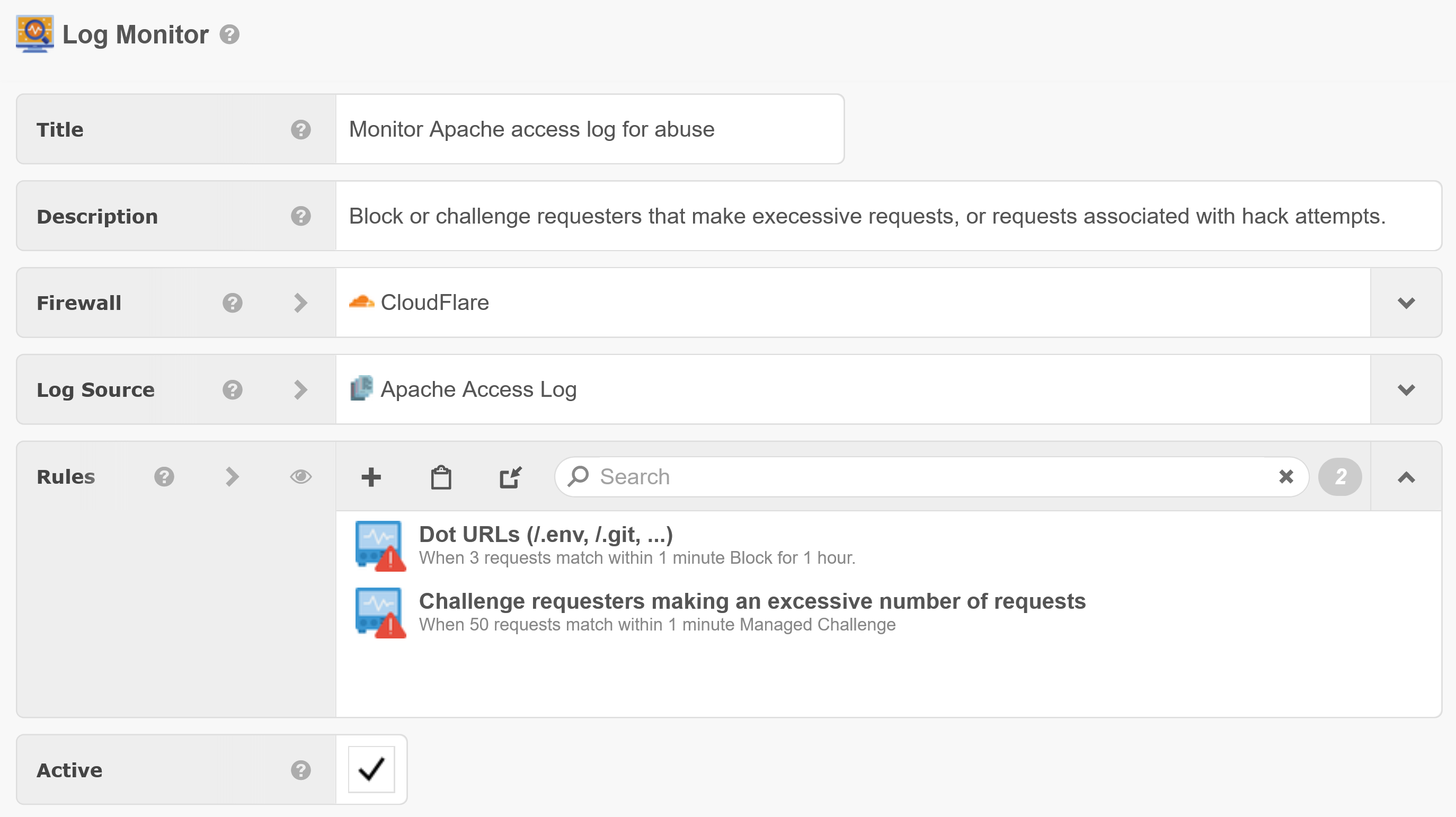The image size is (1456, 817).
Task: Open help for the Description field
Action: 301,216
